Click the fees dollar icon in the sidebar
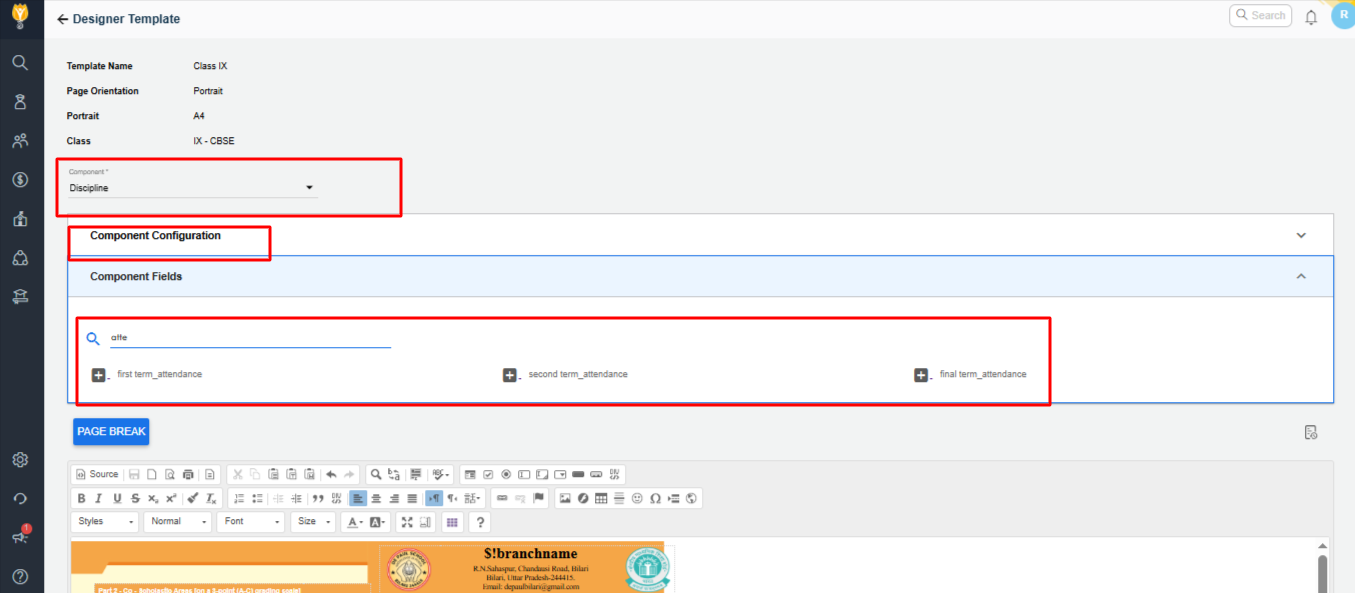 click(x=20, y=180)
